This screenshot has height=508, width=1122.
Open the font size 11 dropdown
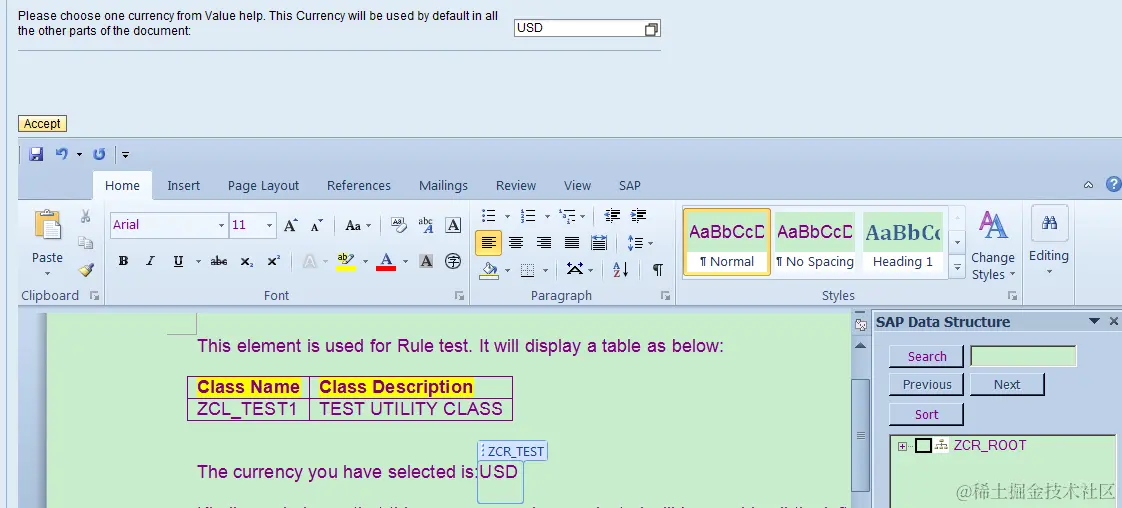point(270,225)
